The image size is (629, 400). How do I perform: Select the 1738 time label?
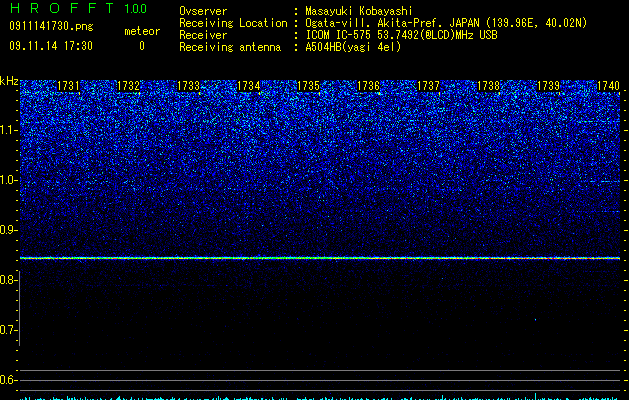tap(489, 86)
